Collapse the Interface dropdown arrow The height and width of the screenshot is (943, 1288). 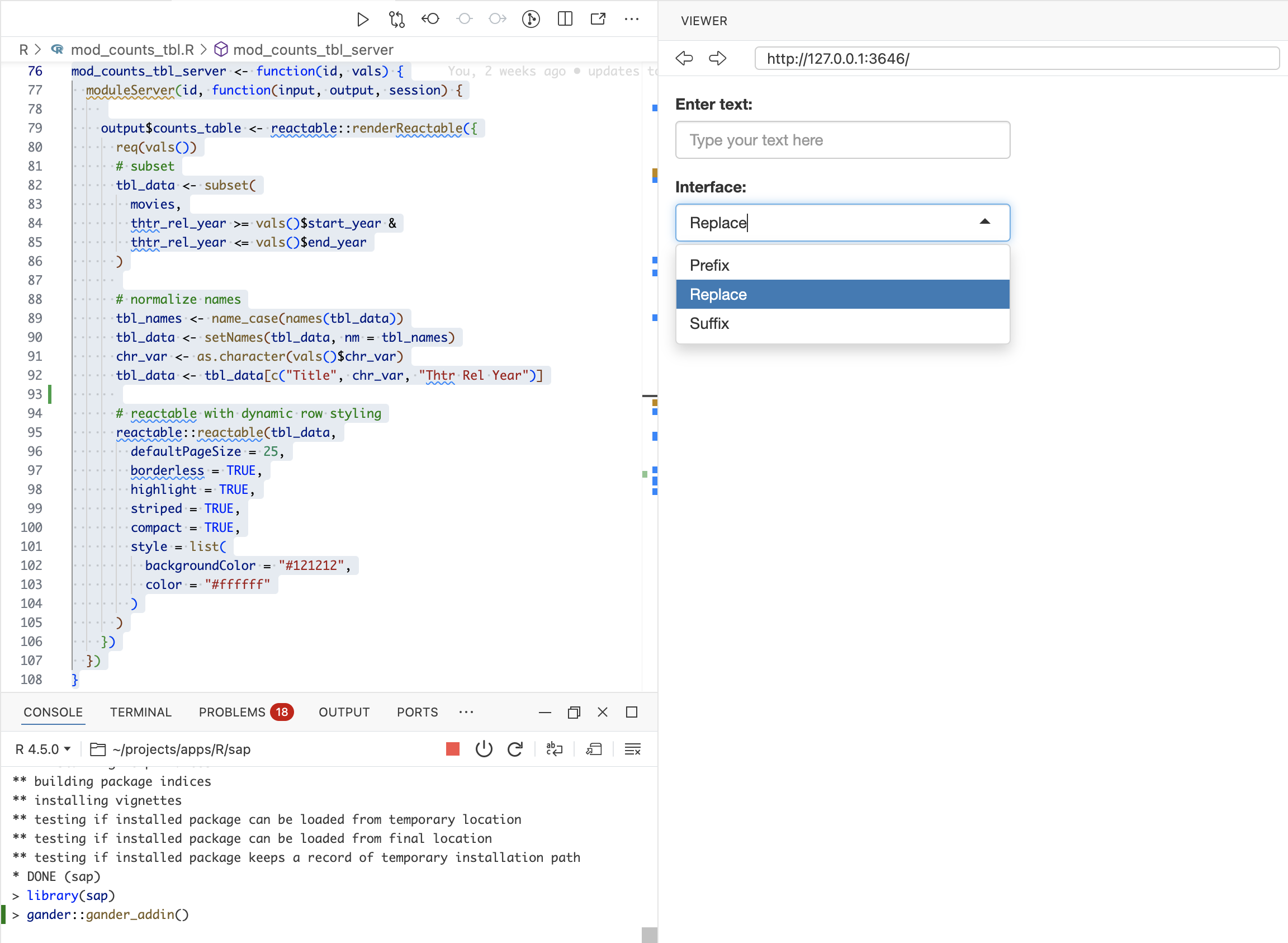coord(984,221)
